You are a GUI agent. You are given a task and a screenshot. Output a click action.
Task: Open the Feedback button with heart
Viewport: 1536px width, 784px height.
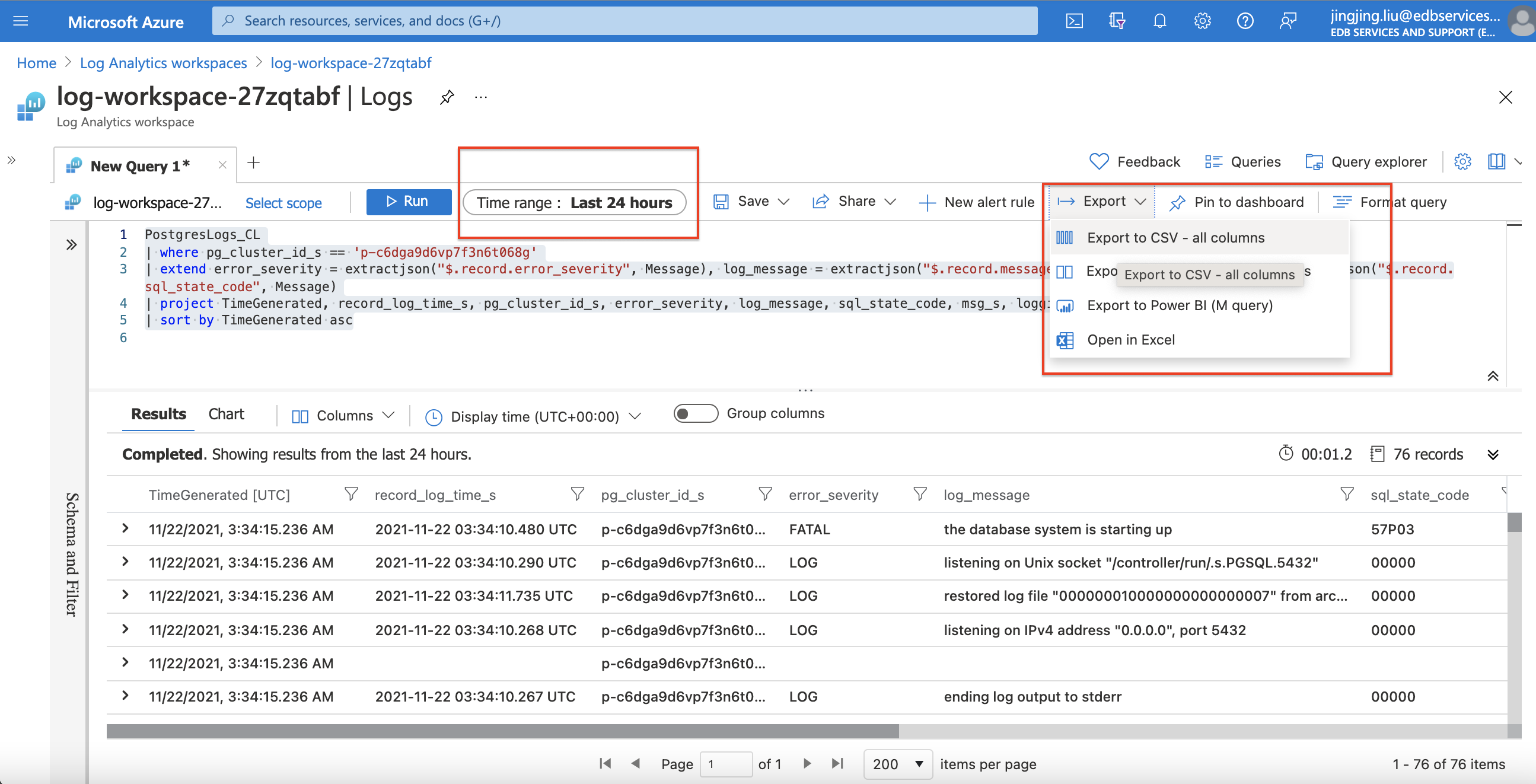click(1134, 161)
